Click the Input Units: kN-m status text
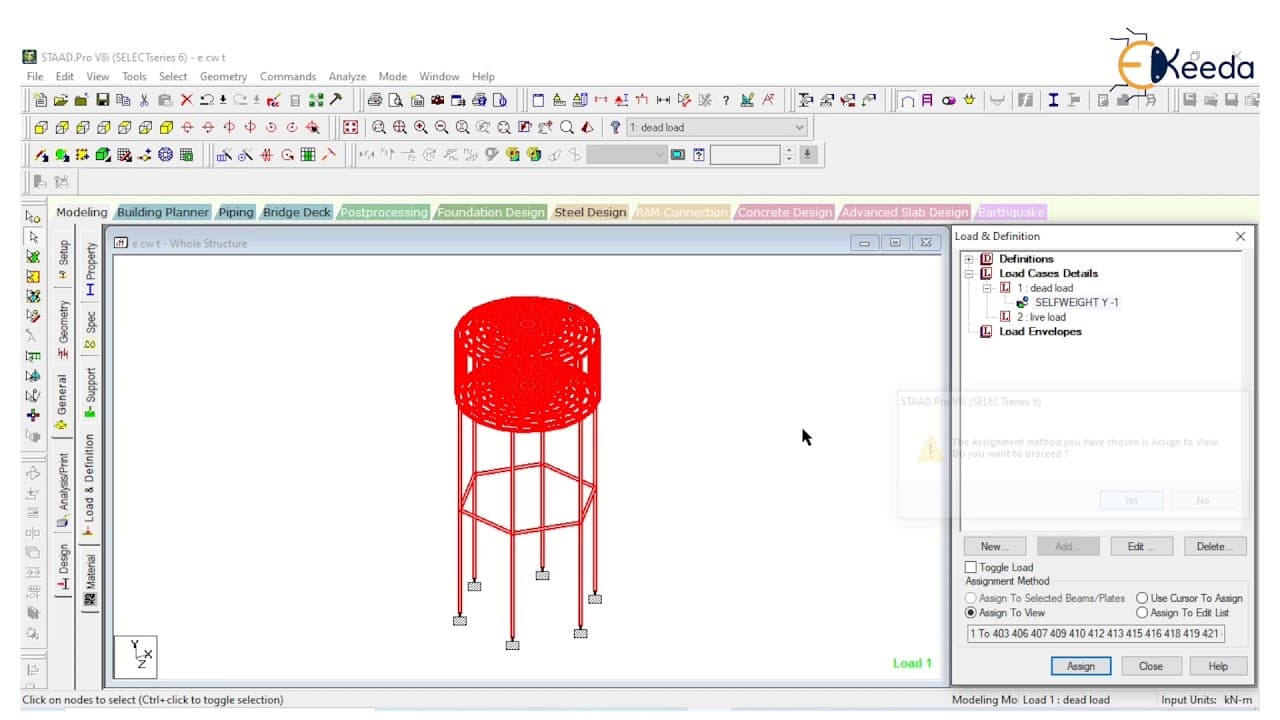The width and height of the screenshot is (1280, 720). tap(1206, 700)
